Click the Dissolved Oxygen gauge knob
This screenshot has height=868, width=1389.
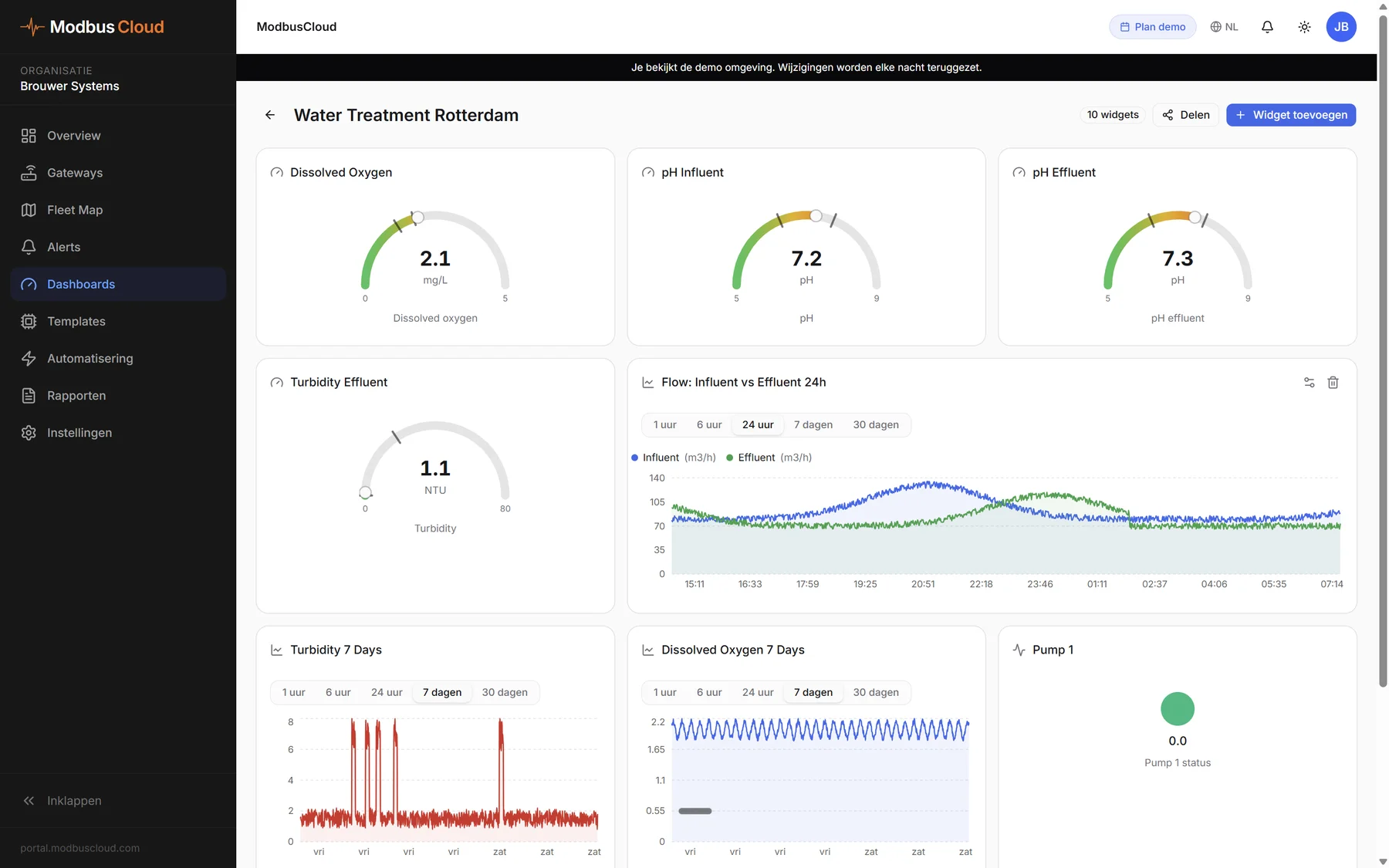coord(417,218)
